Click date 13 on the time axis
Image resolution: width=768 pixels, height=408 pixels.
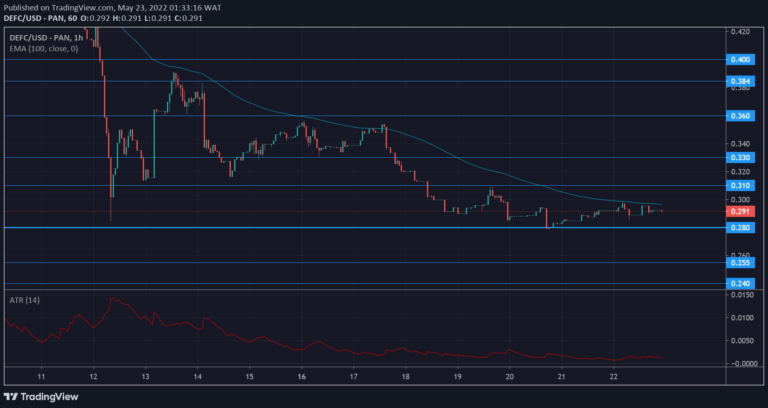[145, 377]
